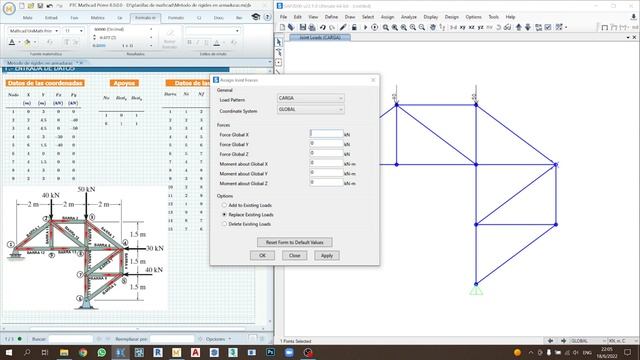Click the Force Global Y input field

click(326, 144)
